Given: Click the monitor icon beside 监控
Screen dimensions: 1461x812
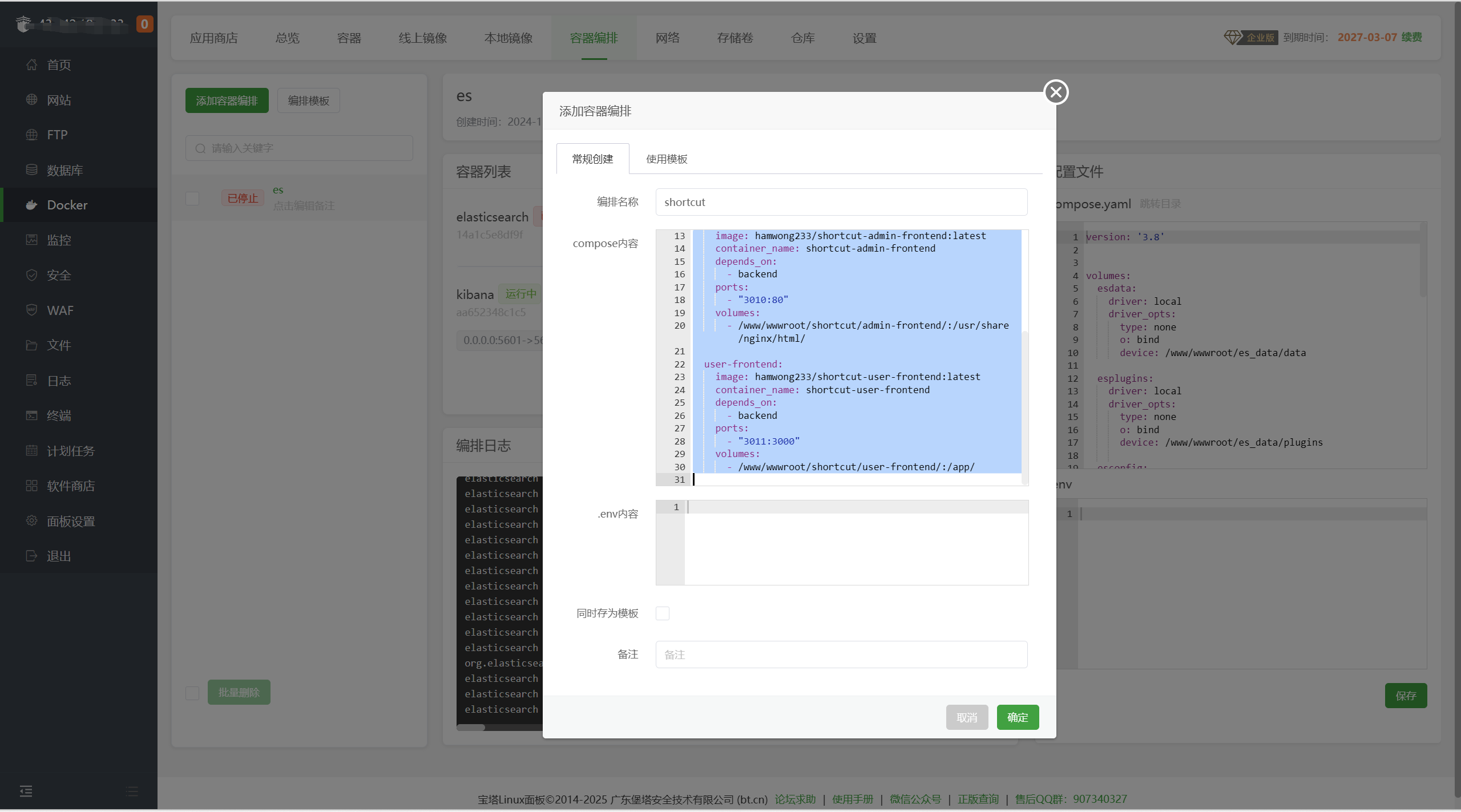Looking at the screenshot, I should point(31,240).
